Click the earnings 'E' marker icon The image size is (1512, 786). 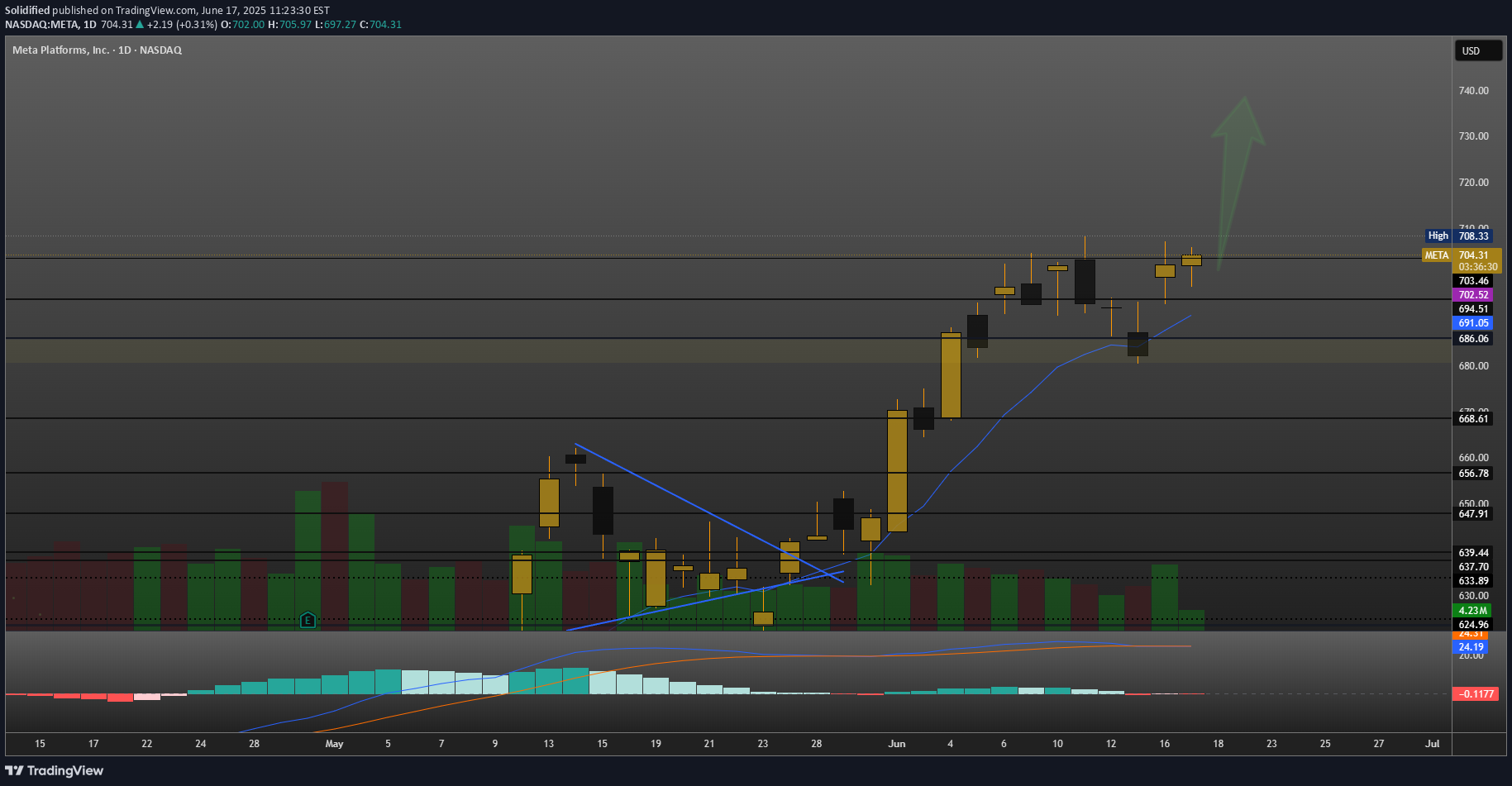tap(308, 620)
